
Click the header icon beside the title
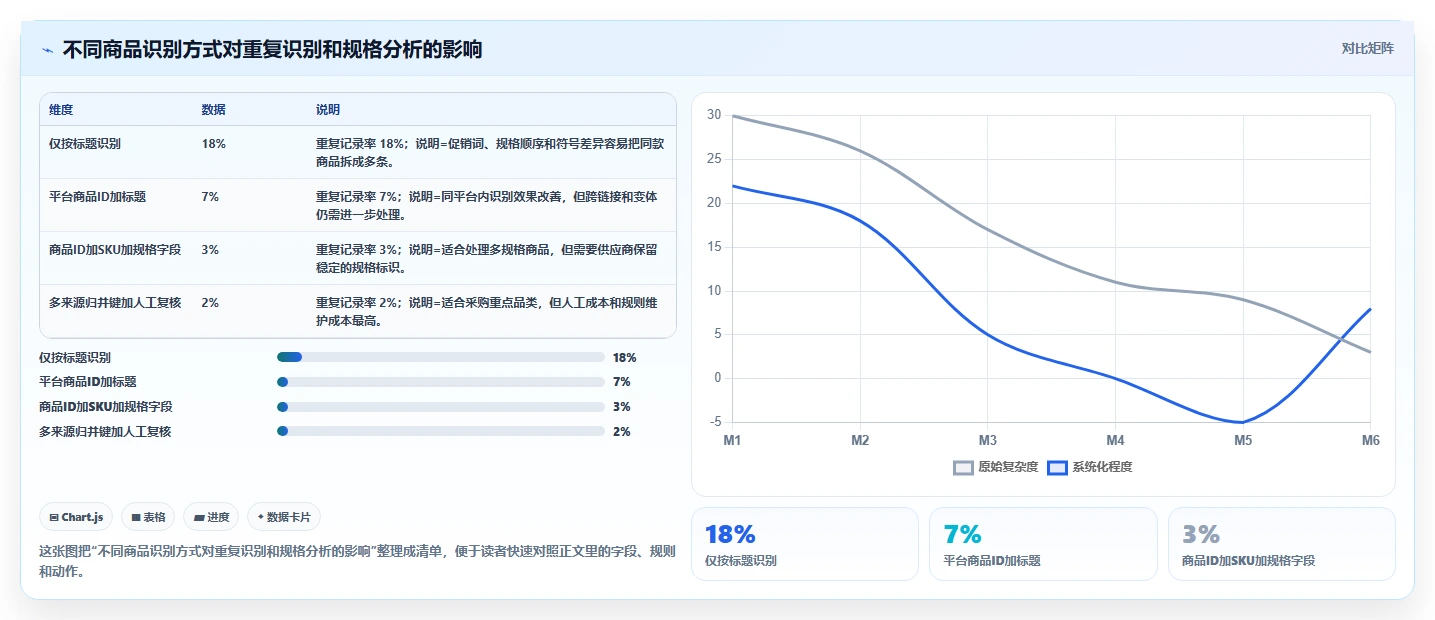tap(47, 49)
